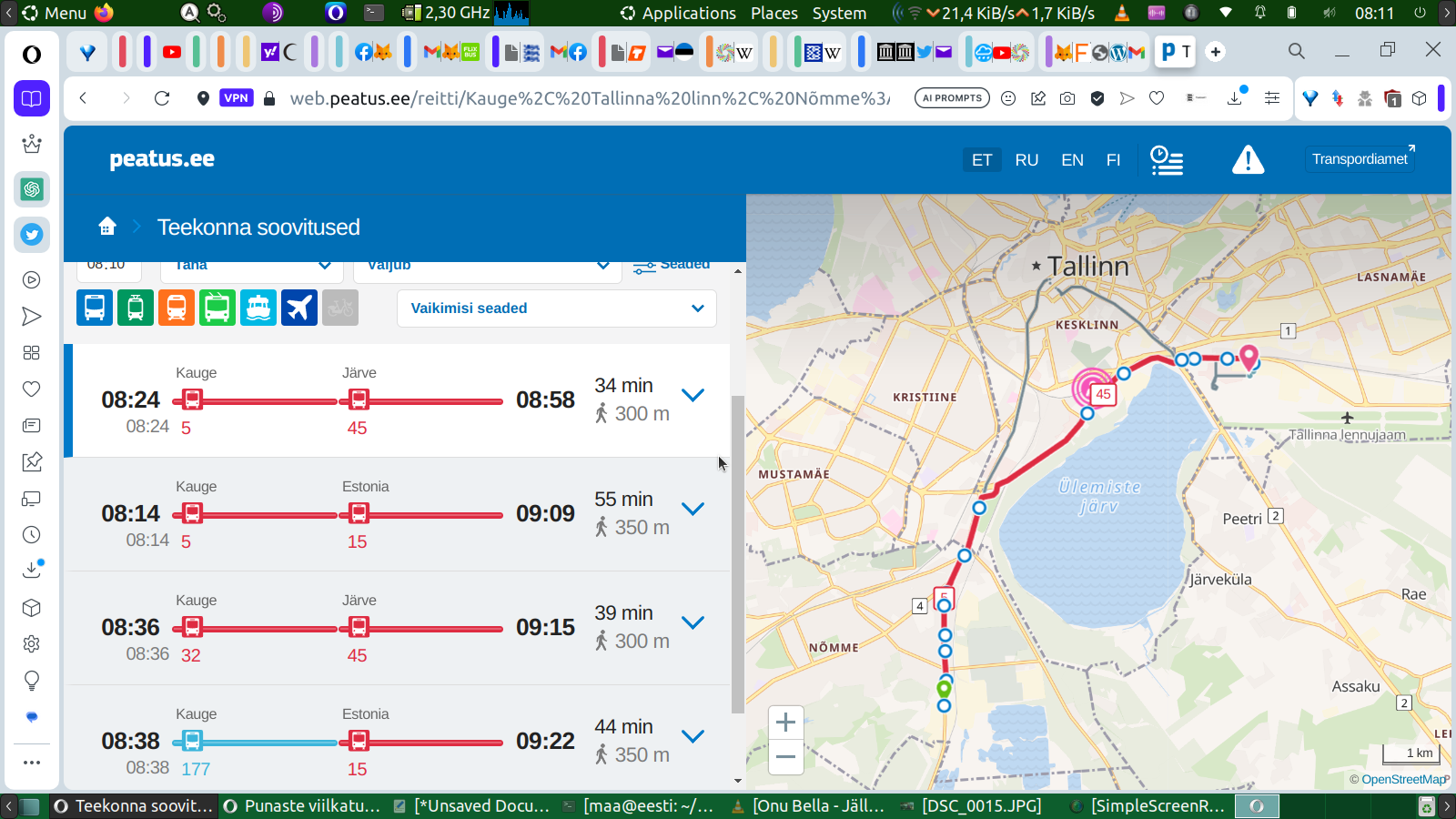Open the Seaded settings link
This screenshot has width=1456, height=819.
point(672,265)
